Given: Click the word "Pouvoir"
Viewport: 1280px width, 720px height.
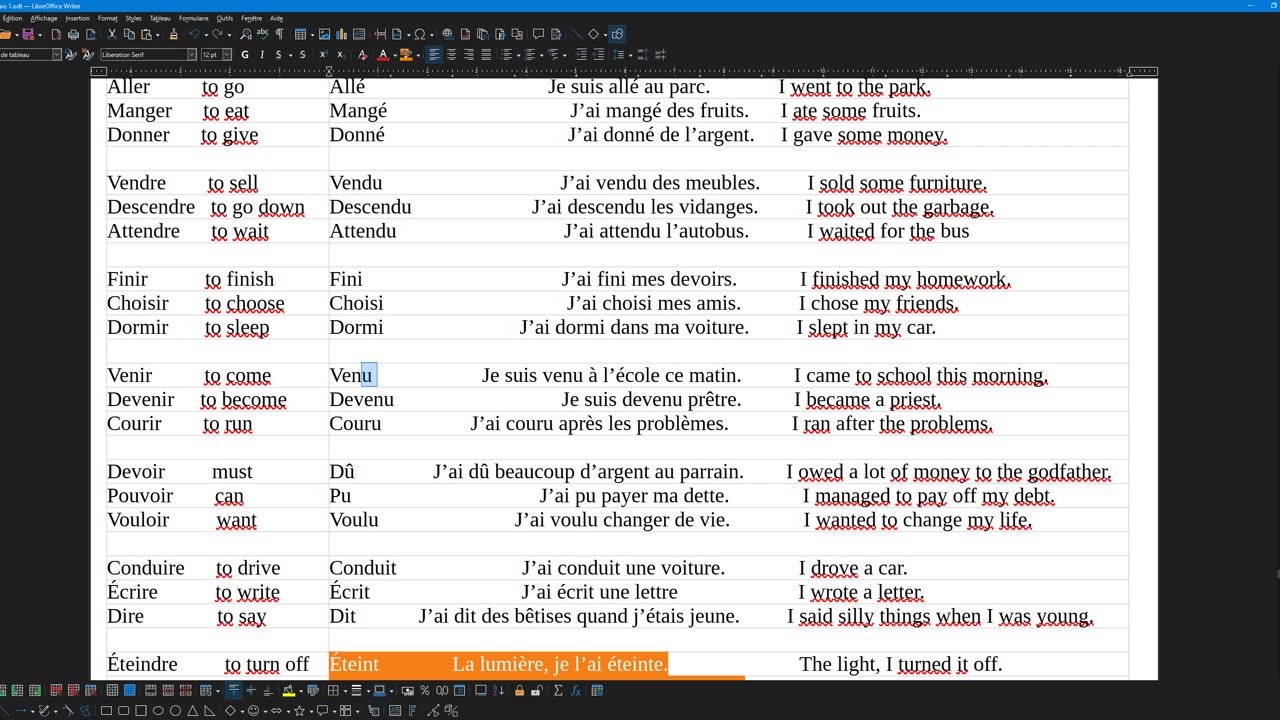Looking at the screenshot, I should point(140,496).
